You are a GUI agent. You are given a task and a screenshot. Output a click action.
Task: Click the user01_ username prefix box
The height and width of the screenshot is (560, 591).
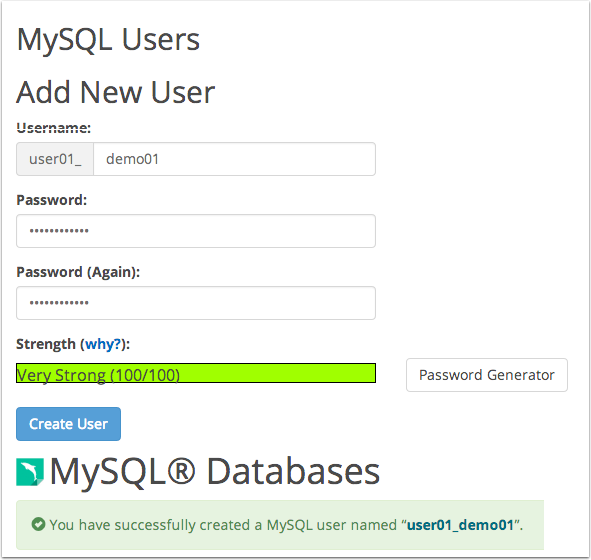point(55,159)
